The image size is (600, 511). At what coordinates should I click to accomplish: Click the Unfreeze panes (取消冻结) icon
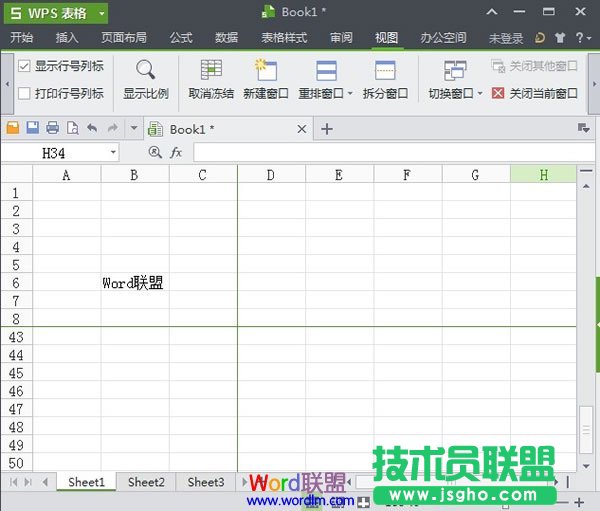(211, 70)
